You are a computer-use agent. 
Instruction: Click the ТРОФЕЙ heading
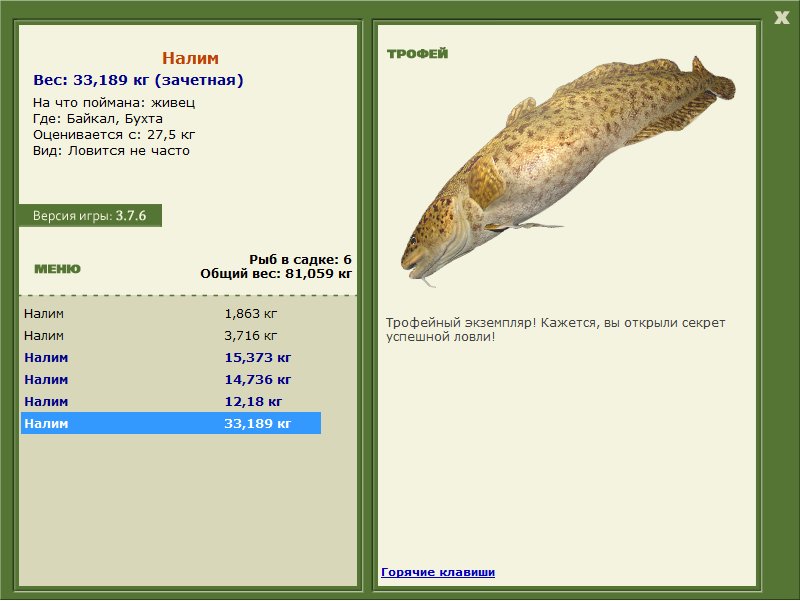tap(417, 54)
